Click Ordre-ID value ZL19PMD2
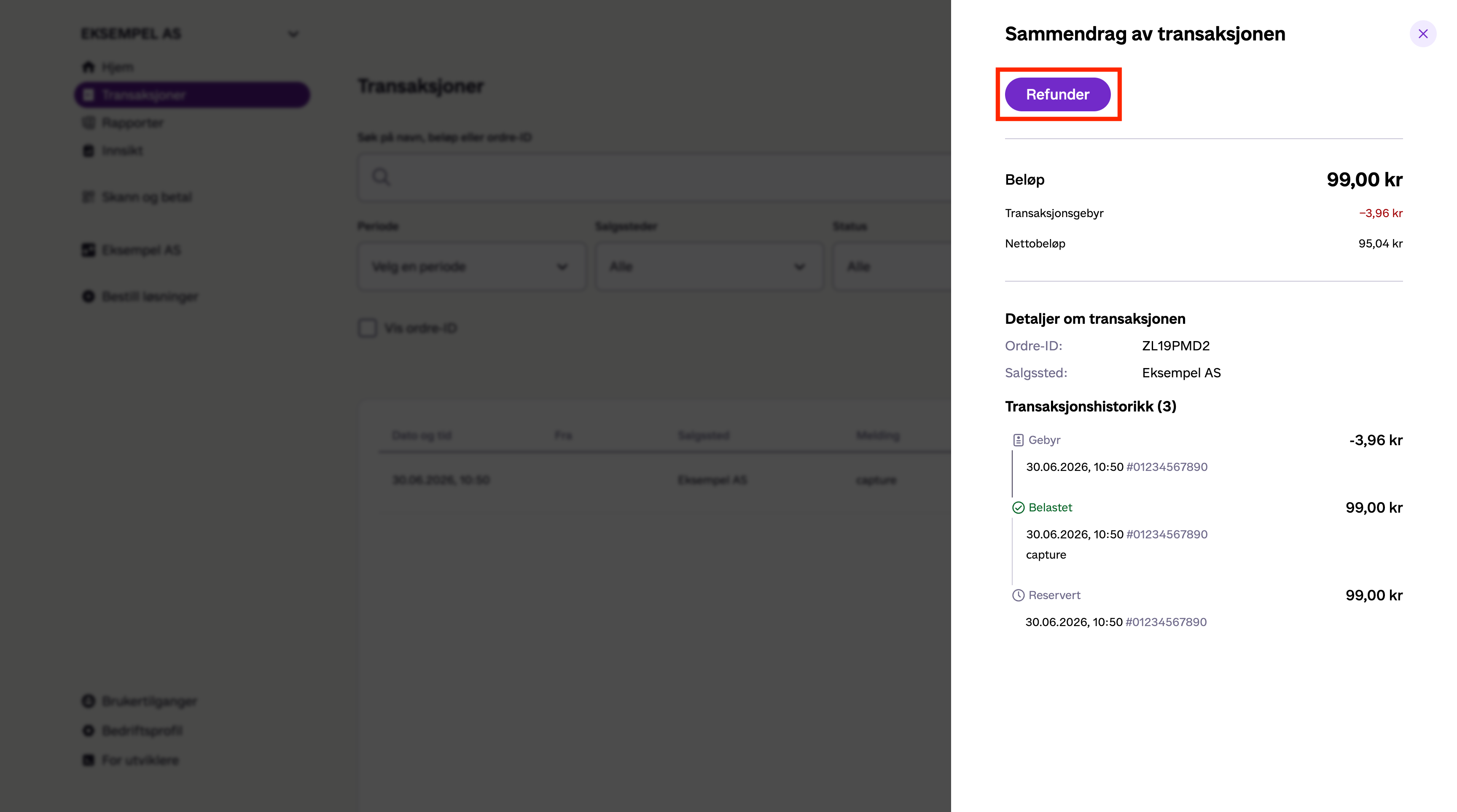 (1176, 346)
